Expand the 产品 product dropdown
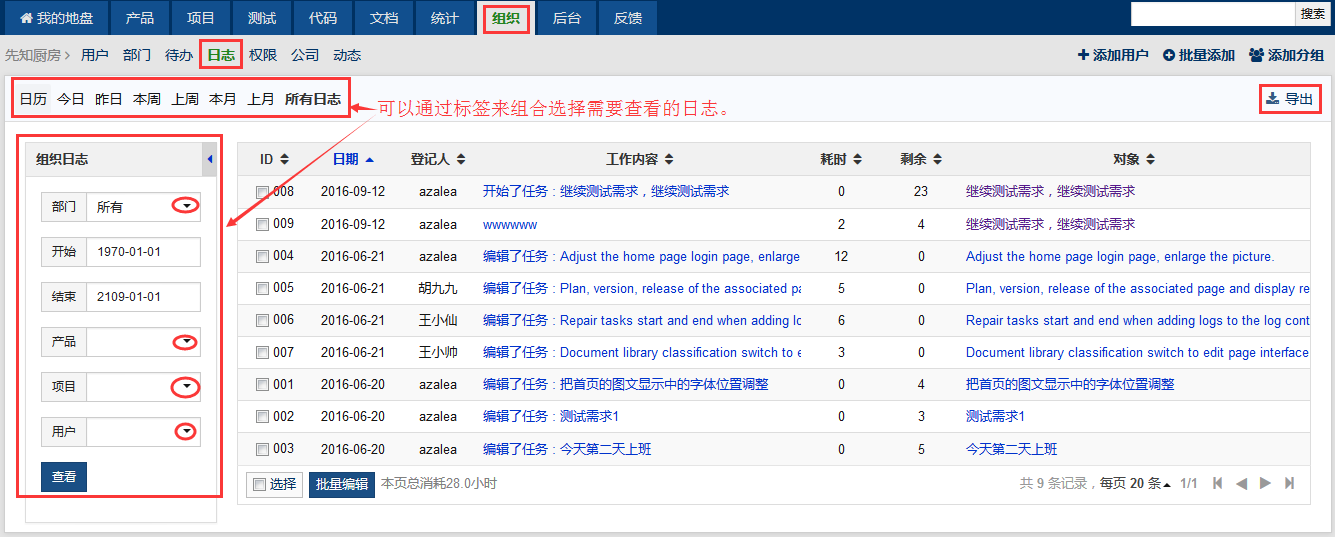 point(185,342)
